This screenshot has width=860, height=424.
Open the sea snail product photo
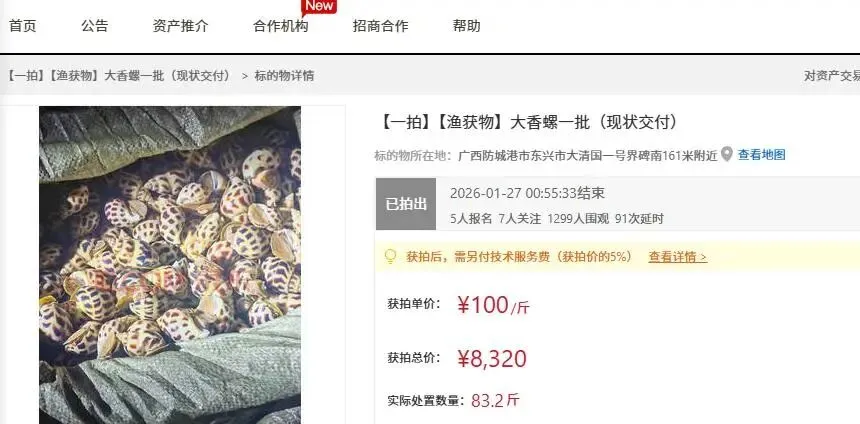click(170, 265)
